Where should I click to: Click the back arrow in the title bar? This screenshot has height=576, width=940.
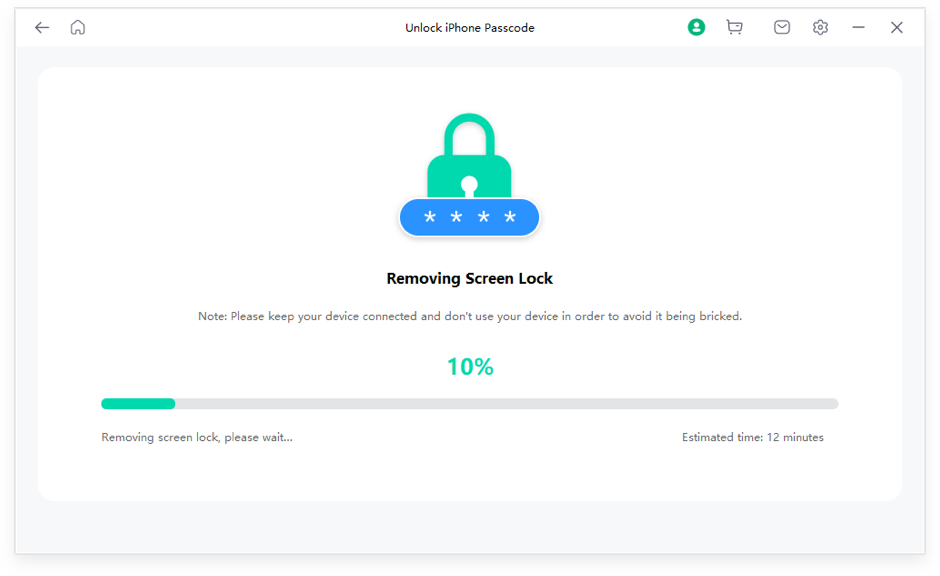[42, 28]
